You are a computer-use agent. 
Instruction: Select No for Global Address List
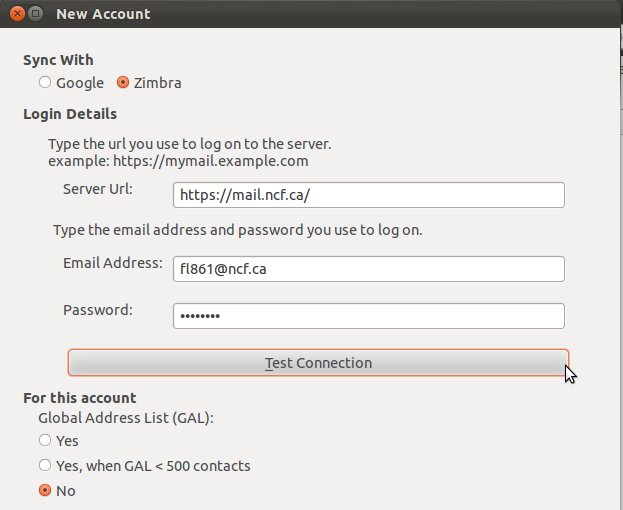(x=45, y=490)
